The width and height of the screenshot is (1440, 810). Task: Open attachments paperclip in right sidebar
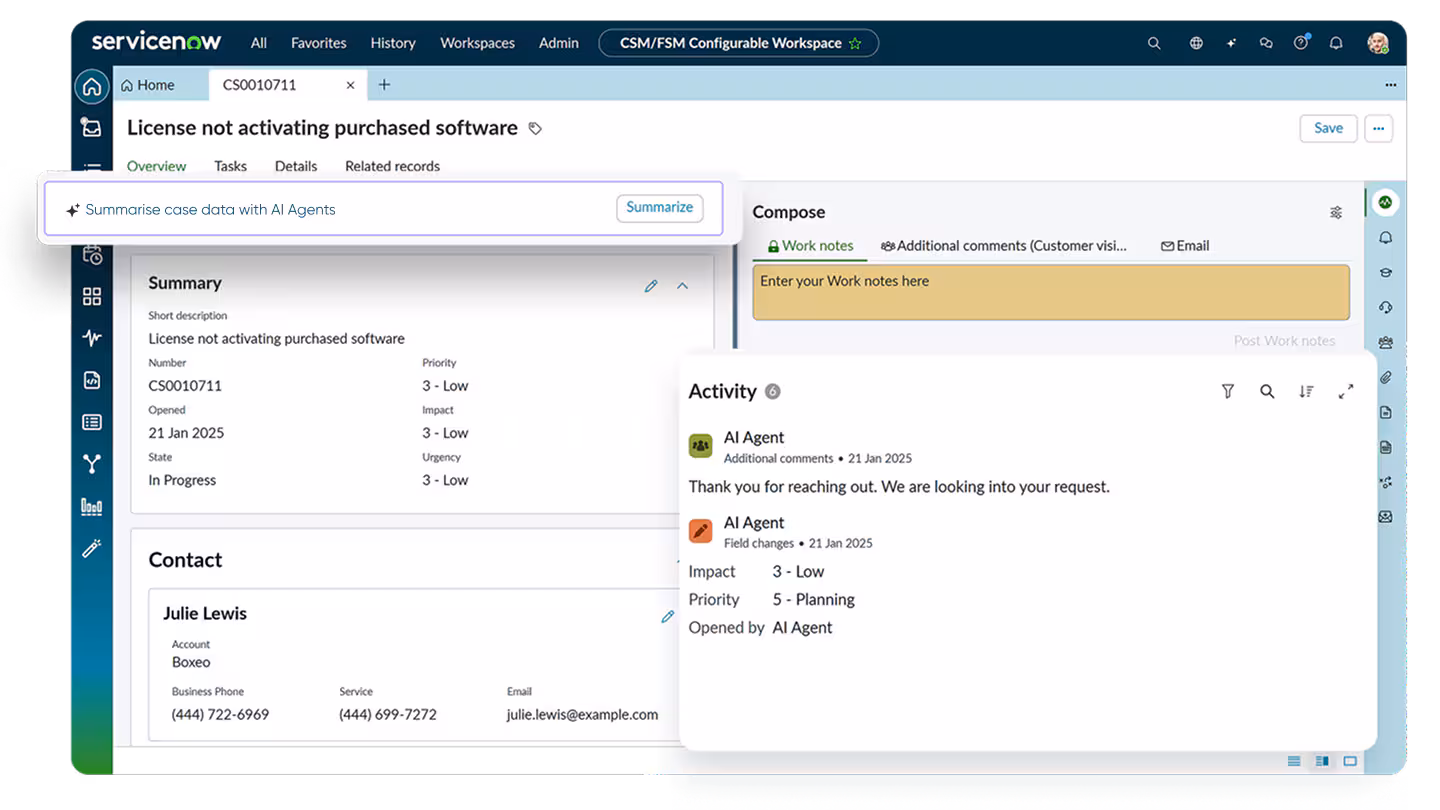[x=1385, y=378]
